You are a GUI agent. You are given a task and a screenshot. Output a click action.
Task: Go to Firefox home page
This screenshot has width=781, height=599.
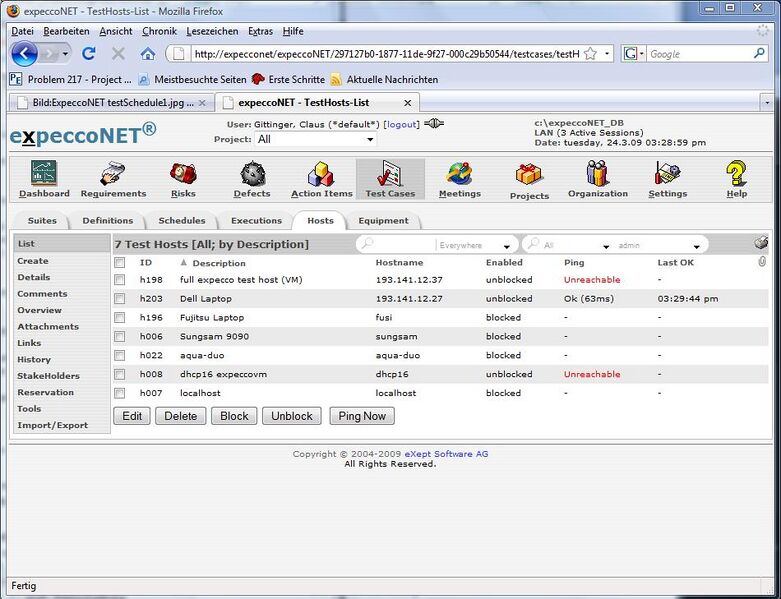[147, 53]
